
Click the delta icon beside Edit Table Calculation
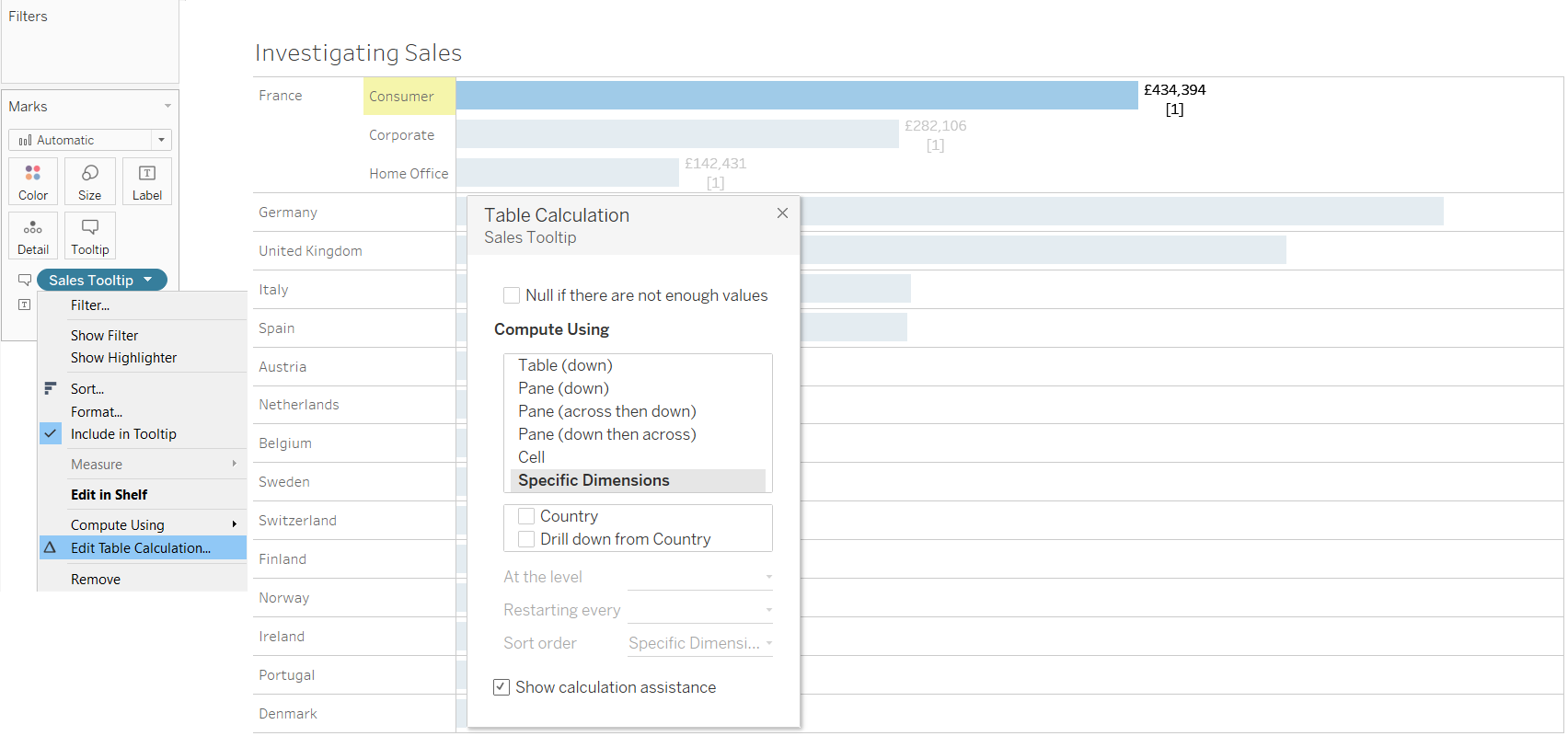tap(51, 547)
